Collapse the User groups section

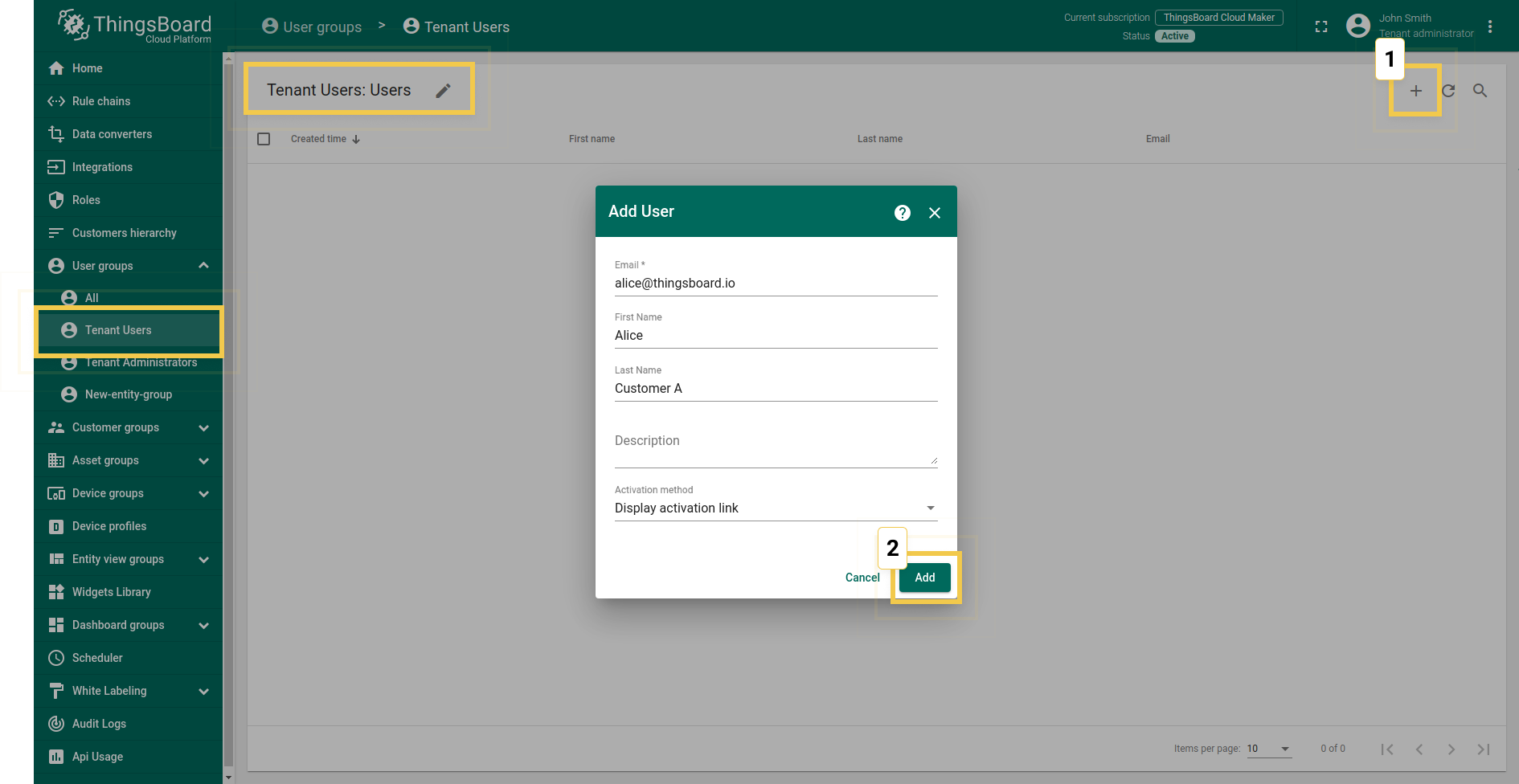click(x=204, y=266)
